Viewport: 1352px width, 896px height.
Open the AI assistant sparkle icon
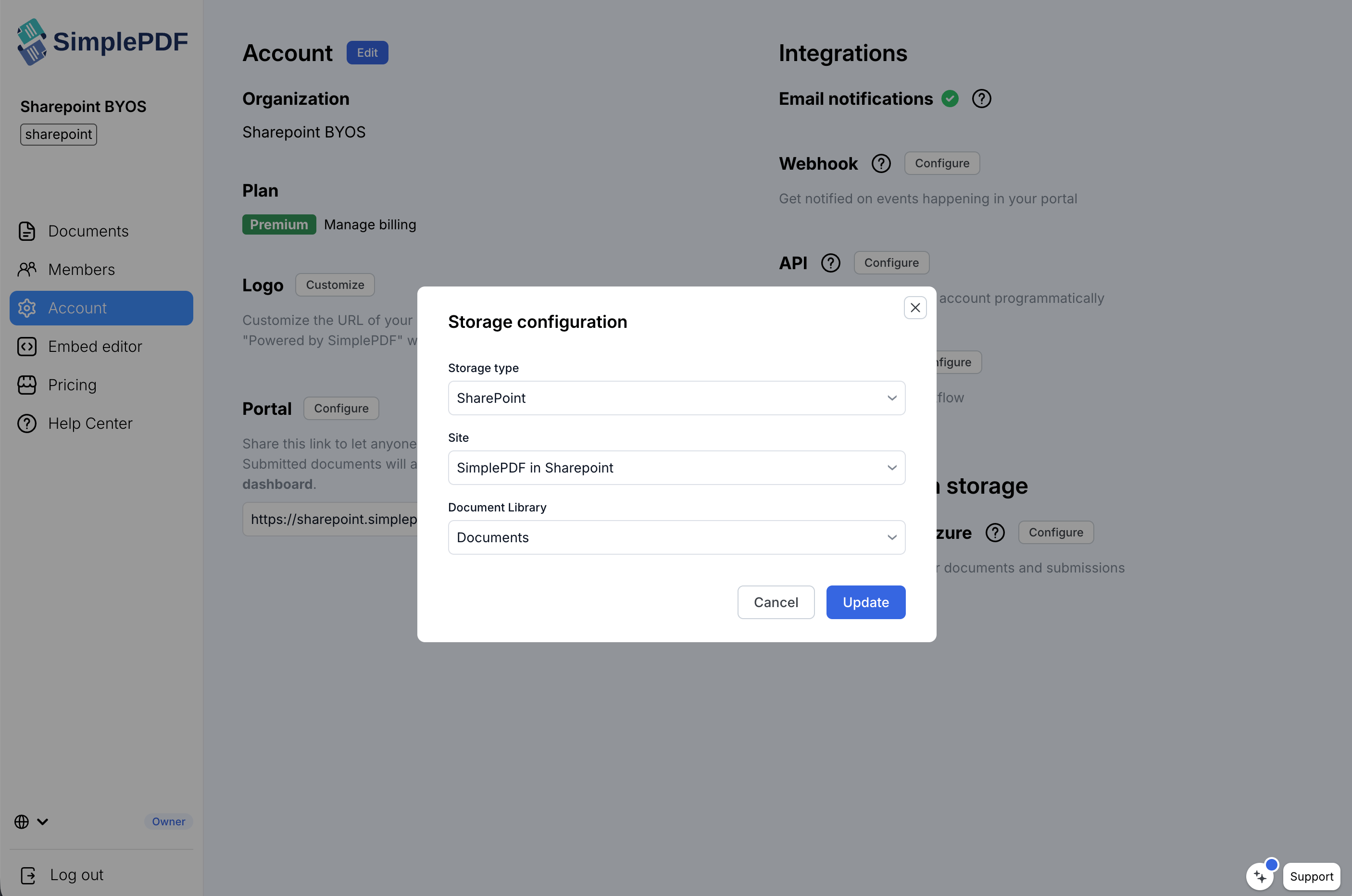click(1259, 876)
